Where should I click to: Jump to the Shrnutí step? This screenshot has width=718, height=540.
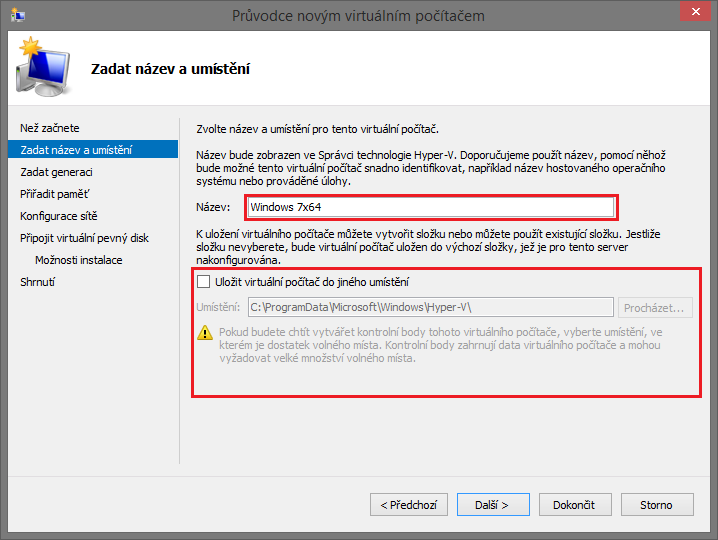[38, 282]
